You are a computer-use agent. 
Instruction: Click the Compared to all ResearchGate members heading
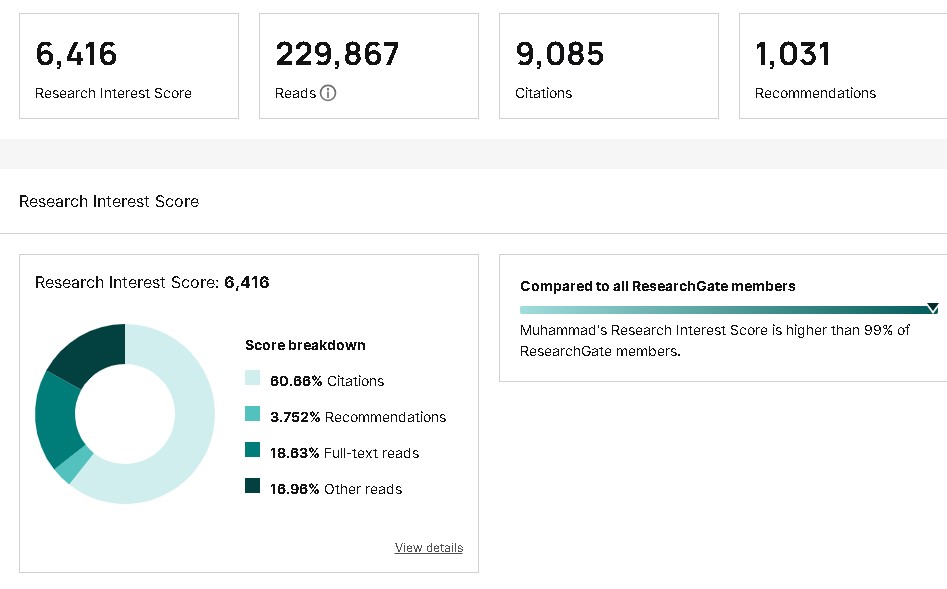(x=658, y=286)
